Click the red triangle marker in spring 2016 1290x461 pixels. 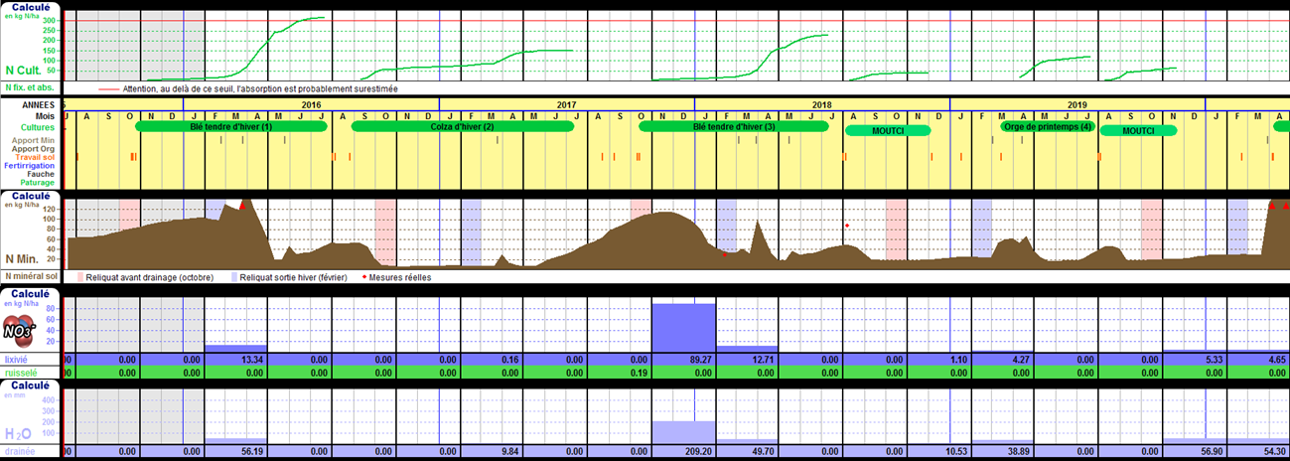click(x=241, y=205)
